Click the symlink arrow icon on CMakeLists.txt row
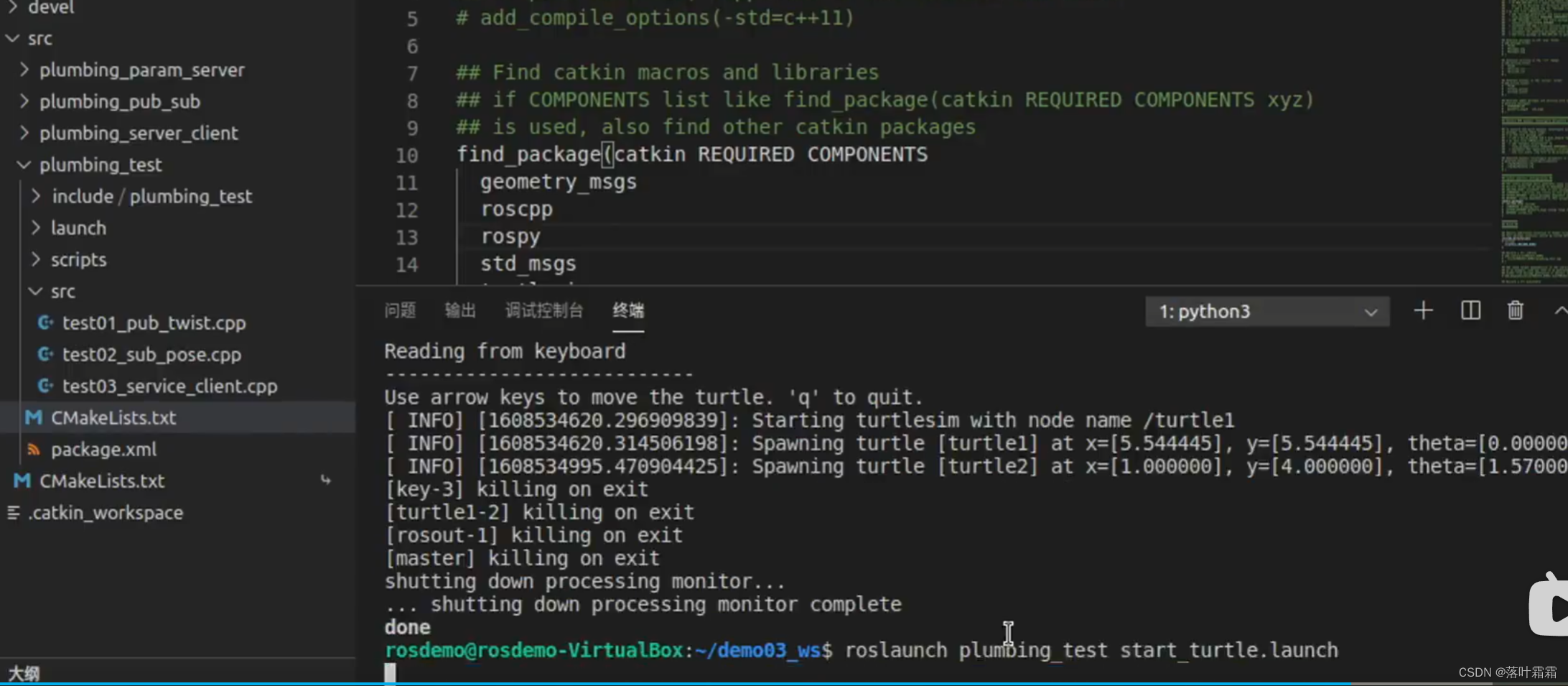 click(325, 480)
